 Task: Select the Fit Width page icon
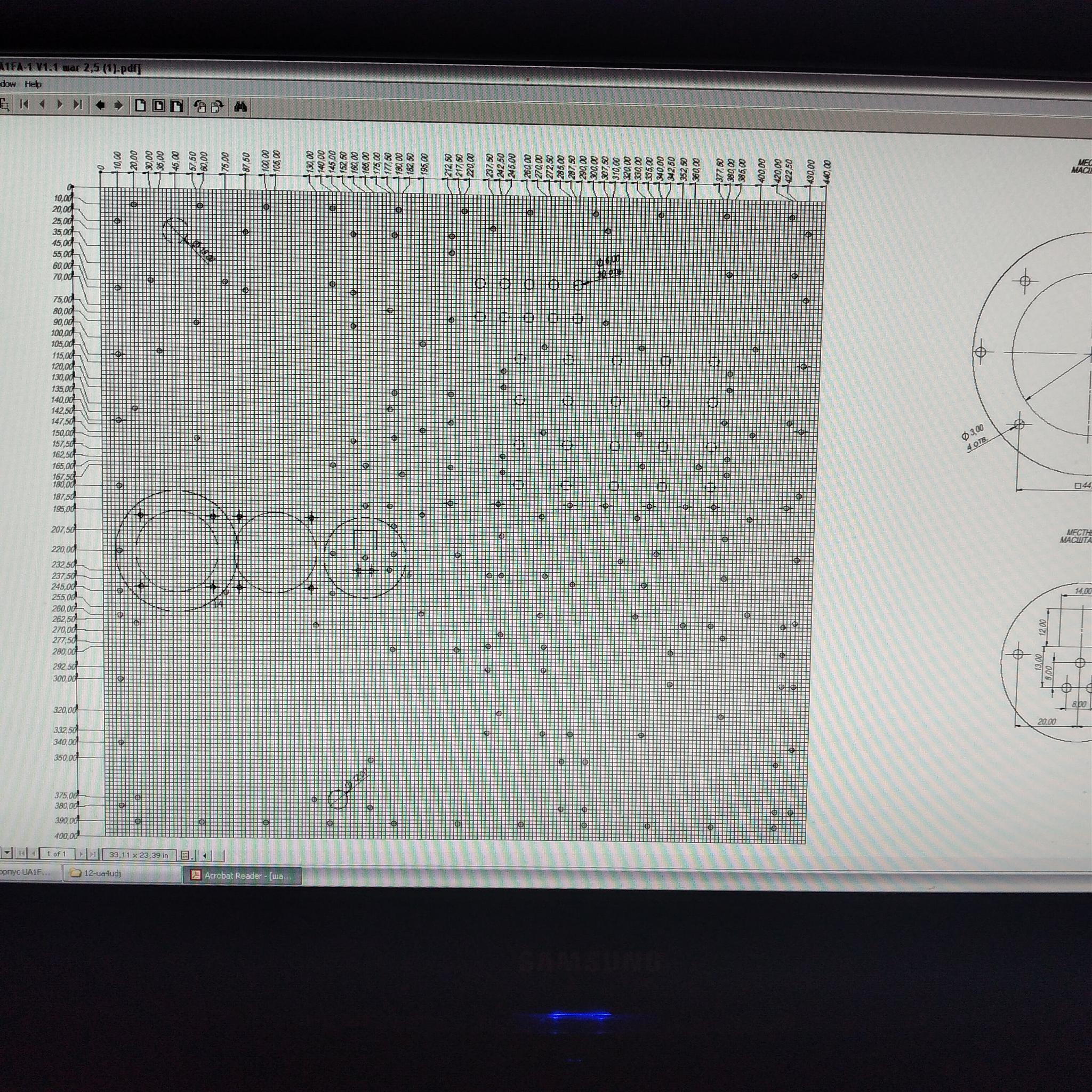point(177,106)
